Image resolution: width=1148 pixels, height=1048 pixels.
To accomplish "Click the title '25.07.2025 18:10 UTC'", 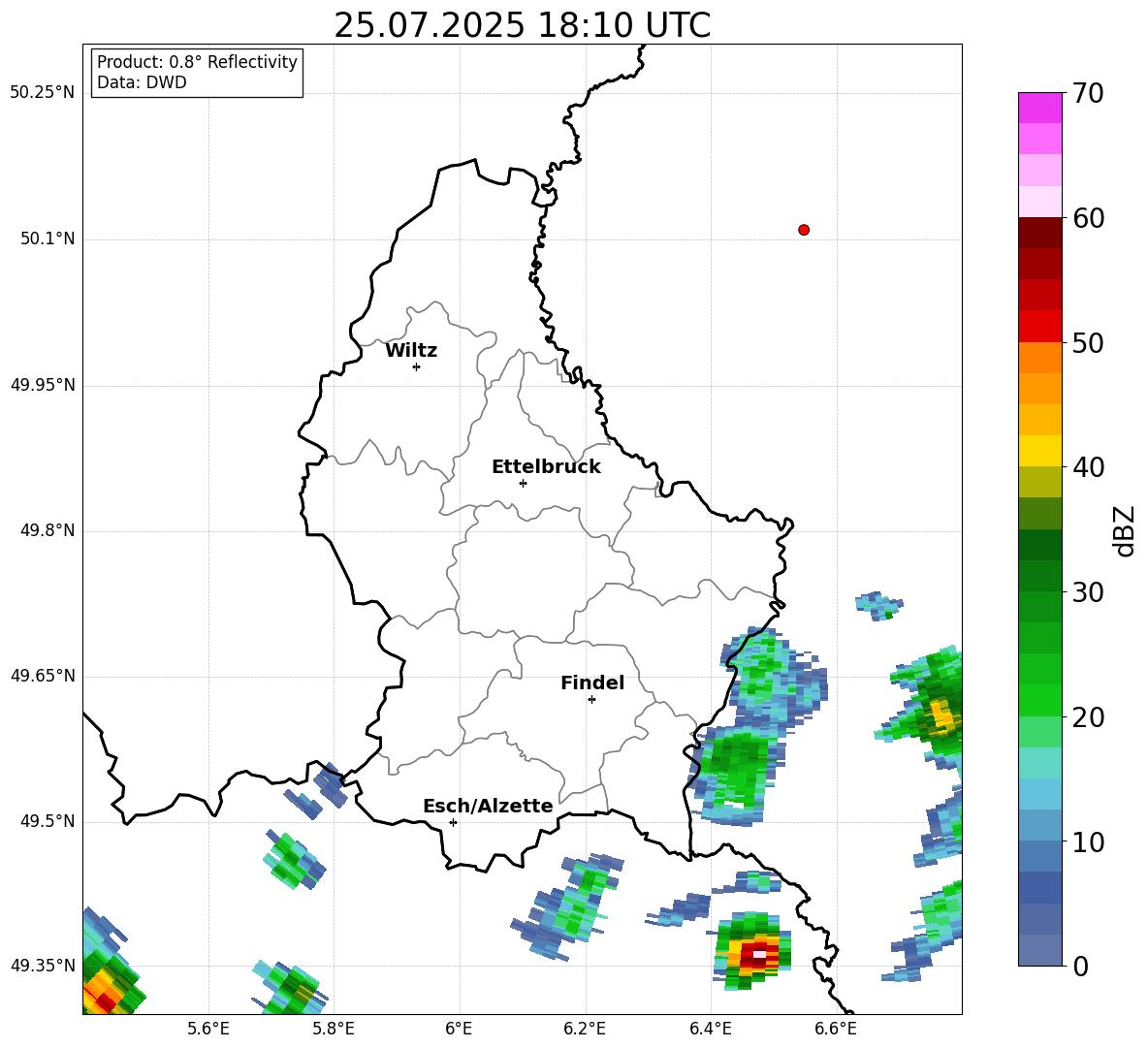I will 522,26.
